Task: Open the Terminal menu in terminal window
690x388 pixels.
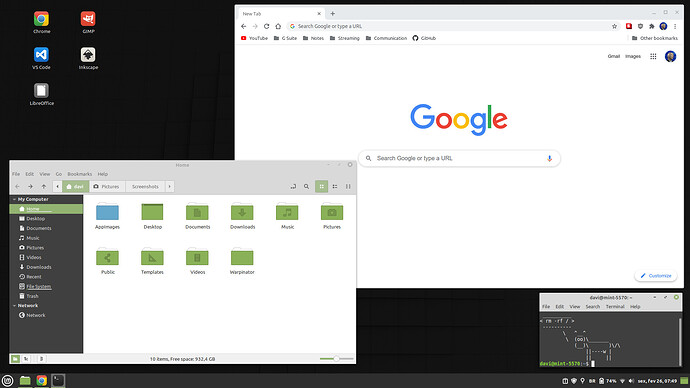Action: [x=615, y=307]
